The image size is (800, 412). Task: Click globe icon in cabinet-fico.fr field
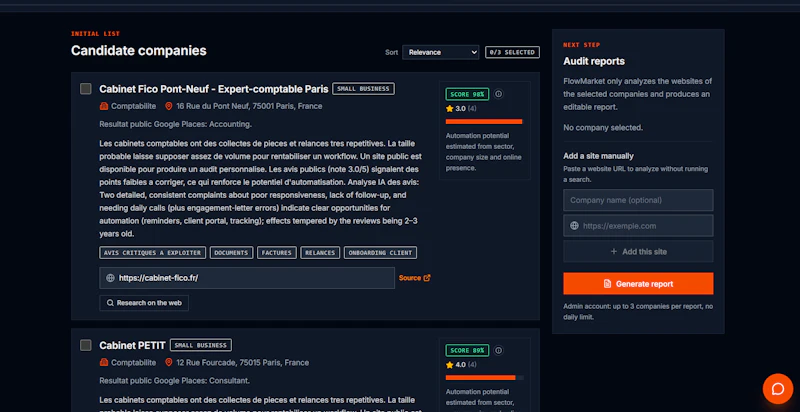click(110, 278)
